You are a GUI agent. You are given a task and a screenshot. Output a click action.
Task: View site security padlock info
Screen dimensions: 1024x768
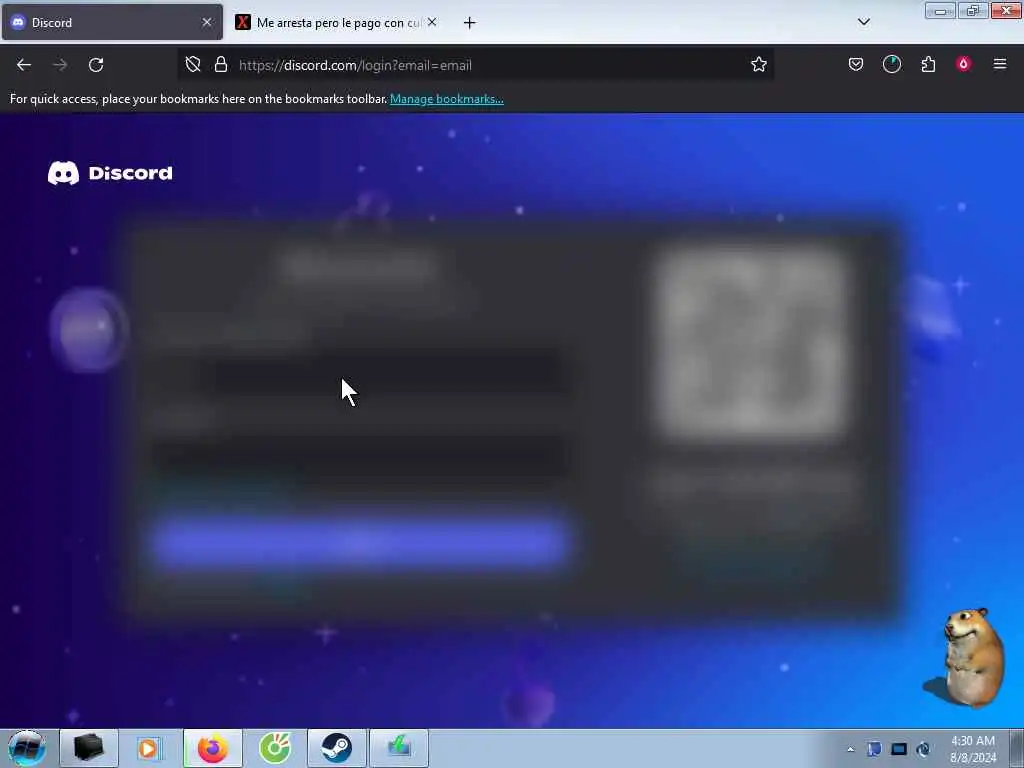pos(221,65)
